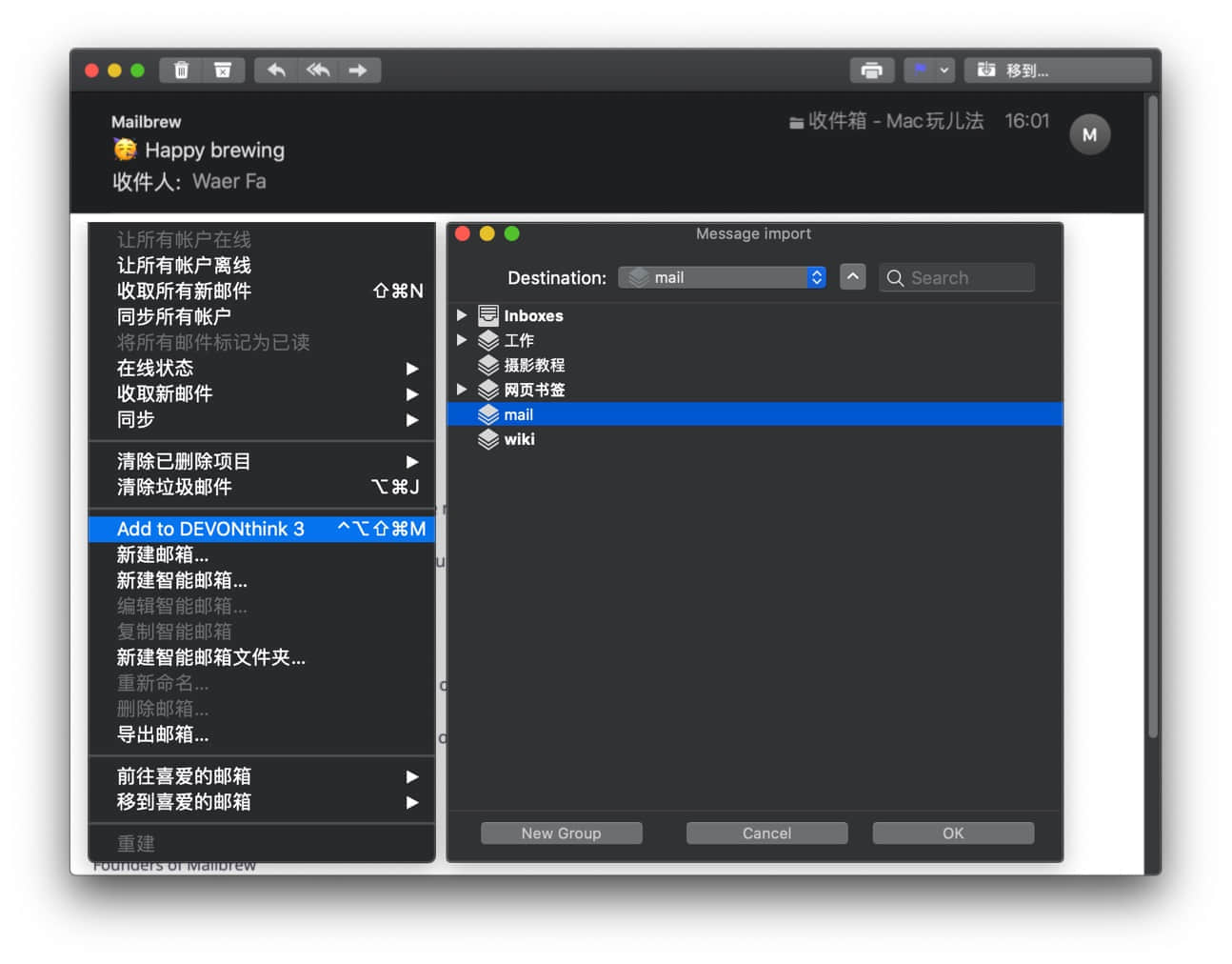The width and height of the screenshot is (1232, 964).
Task: Open the flag color dropdown arrow
Action: 944,70
